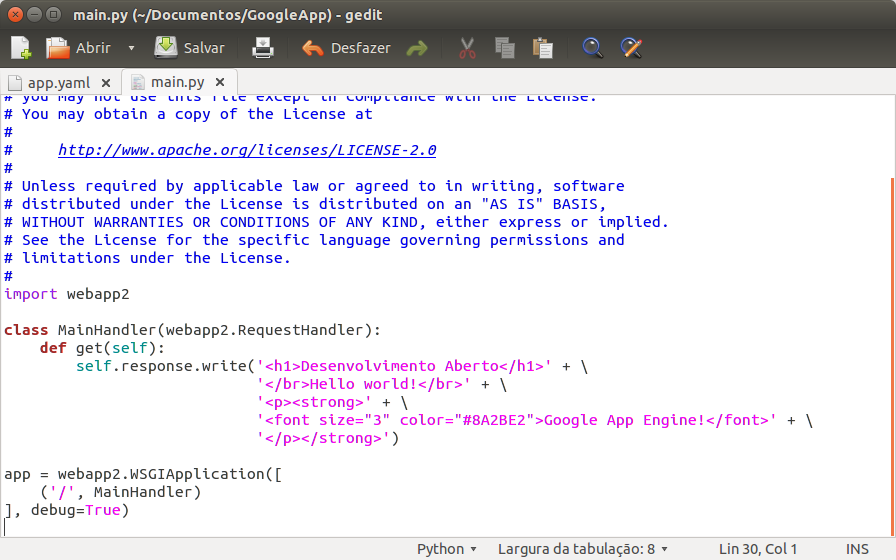Click the Abrir open file button
Screen dimensions: 896x560
click(x=78, y=48)
